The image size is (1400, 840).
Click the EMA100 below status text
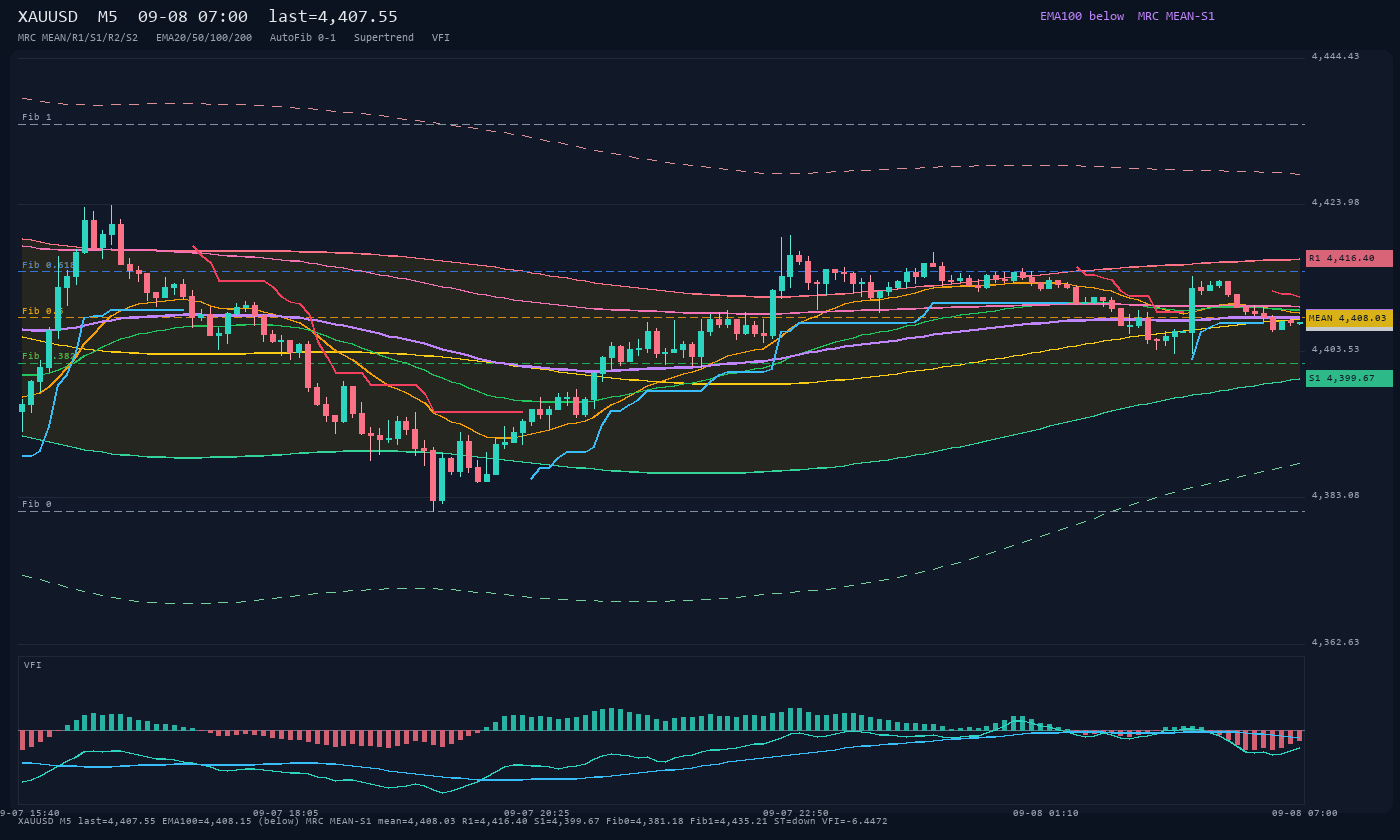(x=1082, y=16)
